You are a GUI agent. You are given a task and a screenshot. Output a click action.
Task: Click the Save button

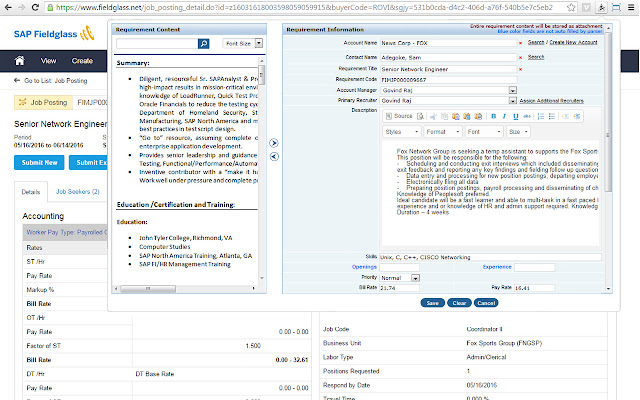tap(433, 303)
